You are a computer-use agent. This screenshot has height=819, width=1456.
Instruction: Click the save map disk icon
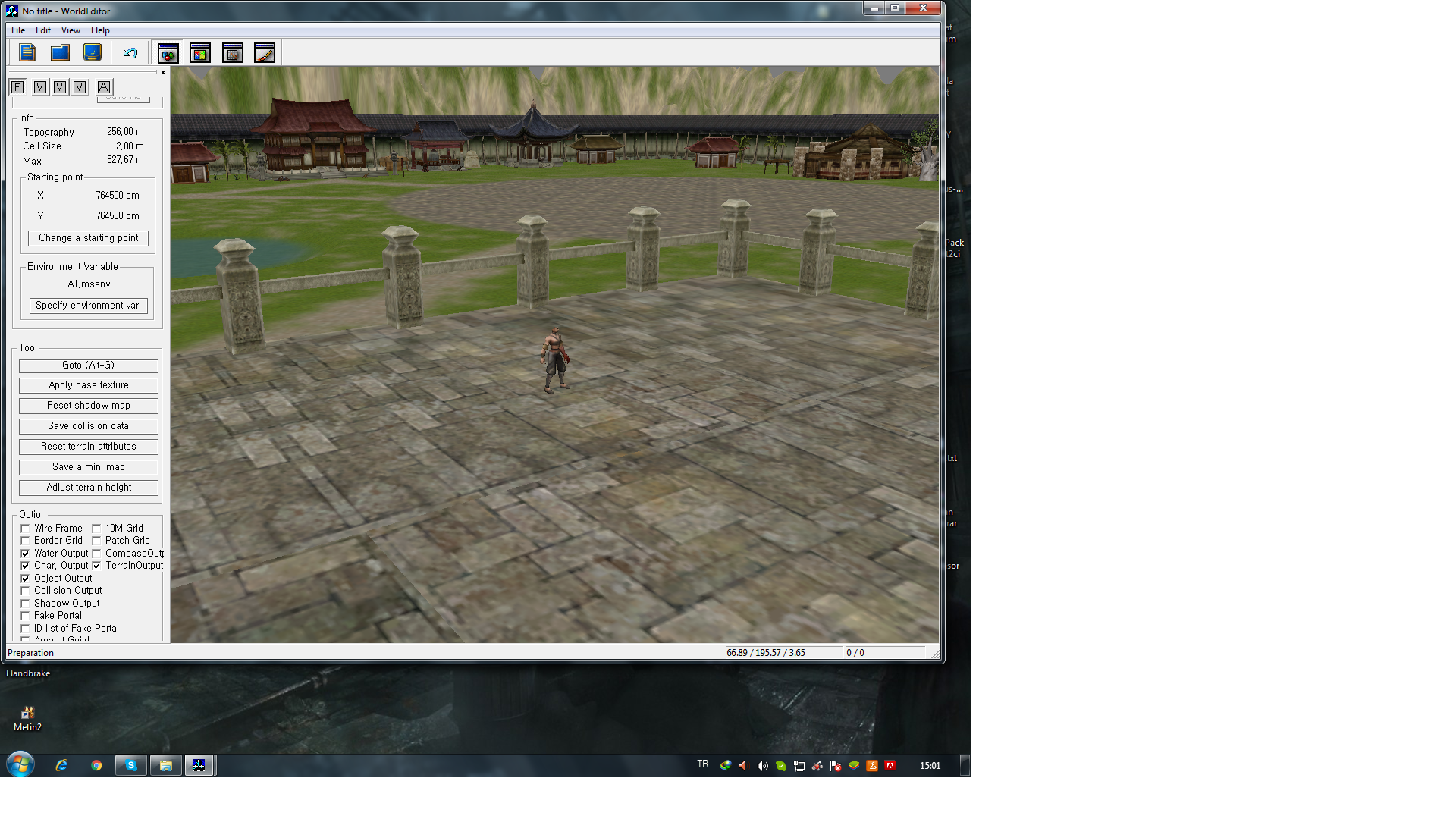93,52
